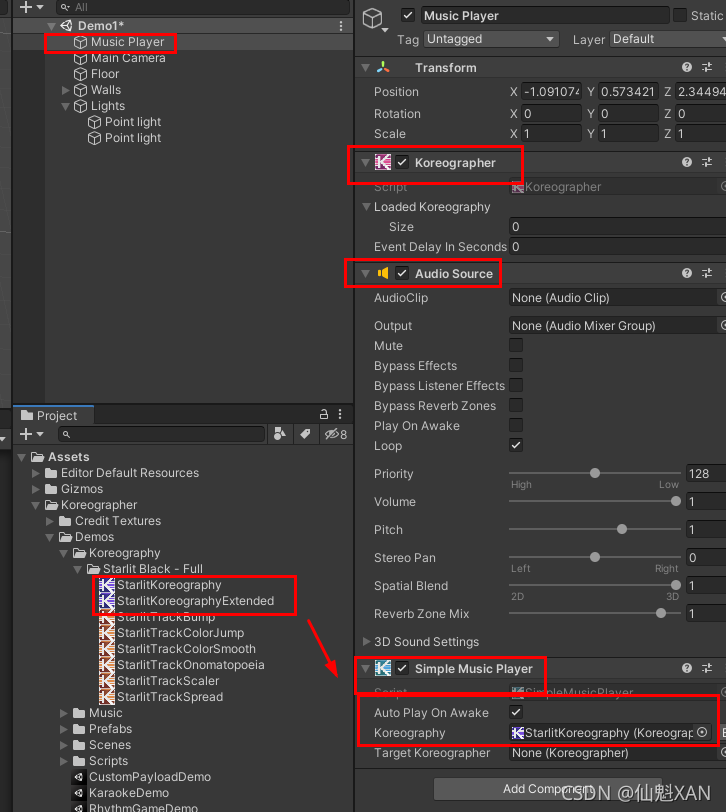Click the Koreographer component script icon

point(383,163)
